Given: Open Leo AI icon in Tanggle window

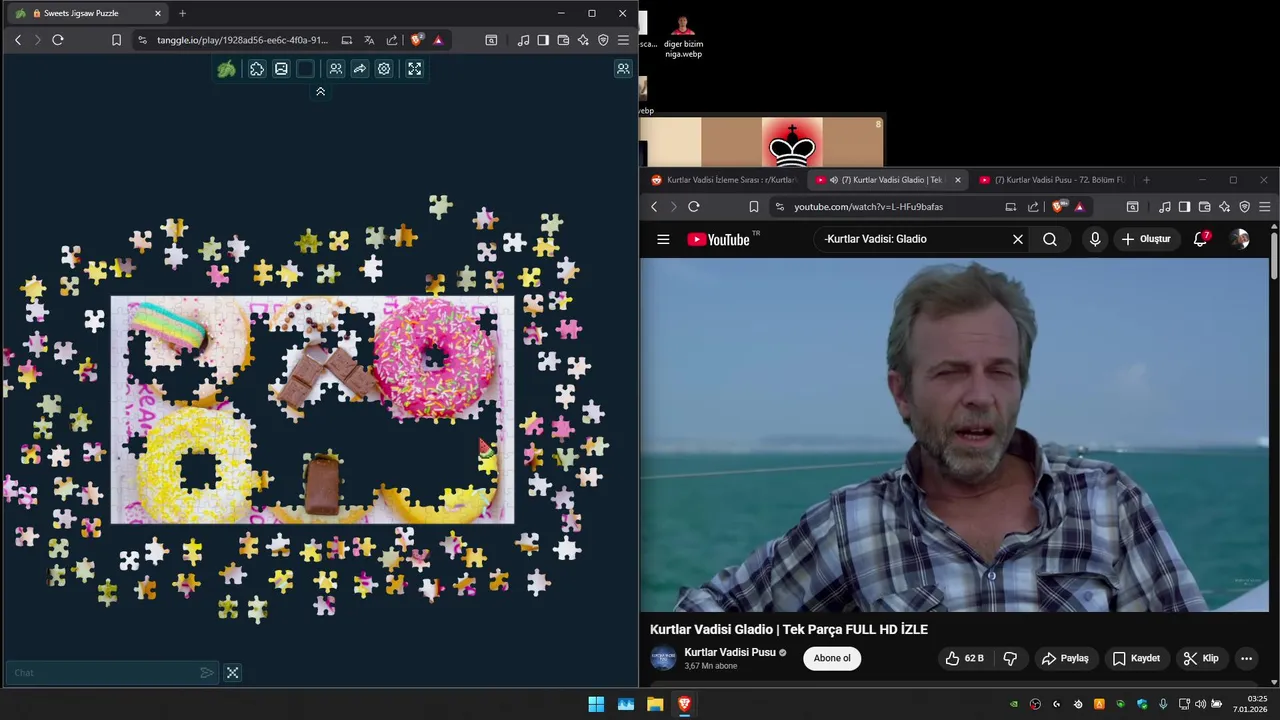Looking at the screenshot, I should pyautogui.click(x=583, y=40).
